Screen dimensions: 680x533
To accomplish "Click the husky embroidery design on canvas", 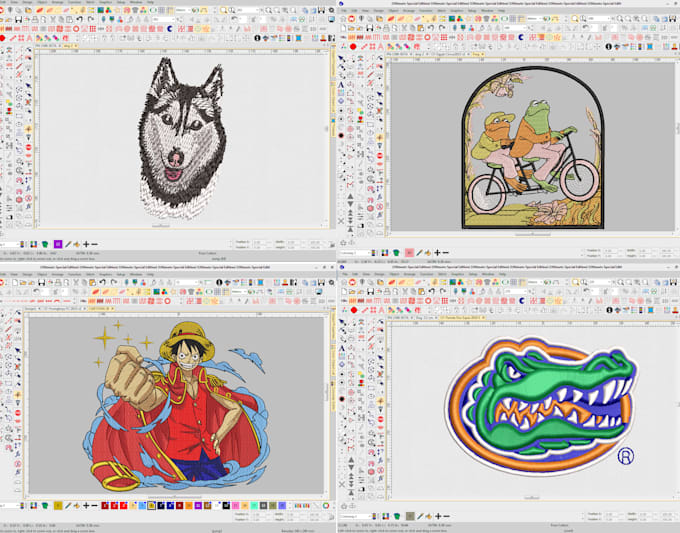I will pos(182,139).
